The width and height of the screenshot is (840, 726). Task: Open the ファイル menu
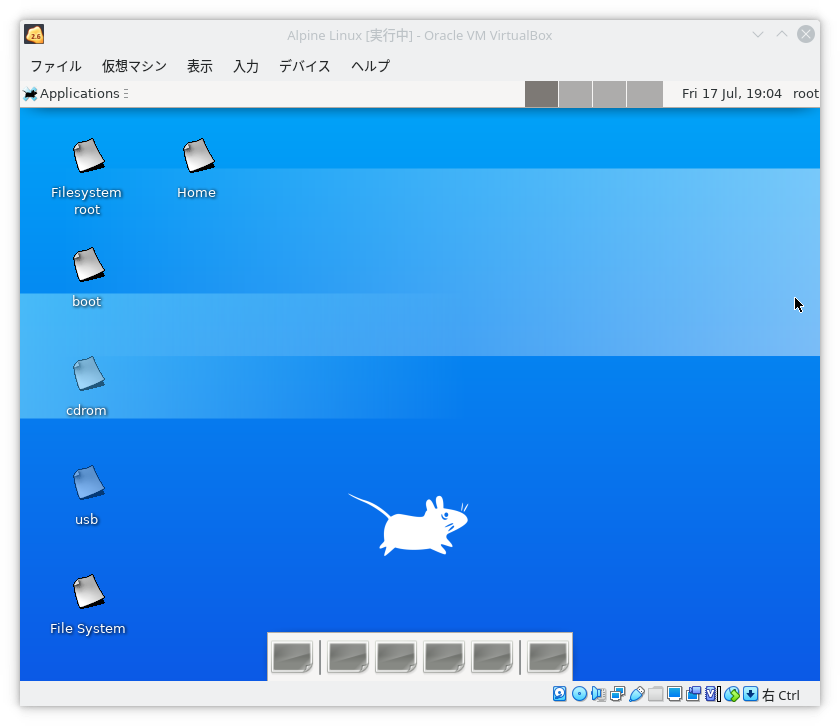click(56, 66)
